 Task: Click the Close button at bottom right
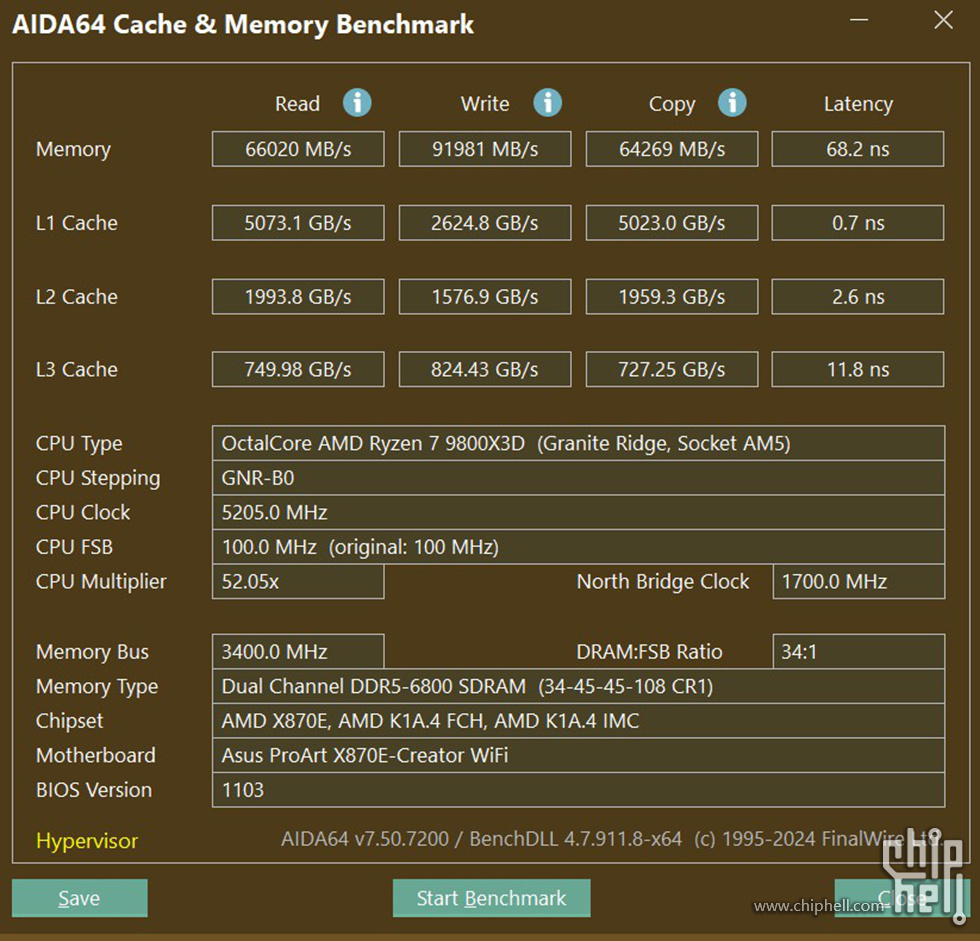coord(902,898)
